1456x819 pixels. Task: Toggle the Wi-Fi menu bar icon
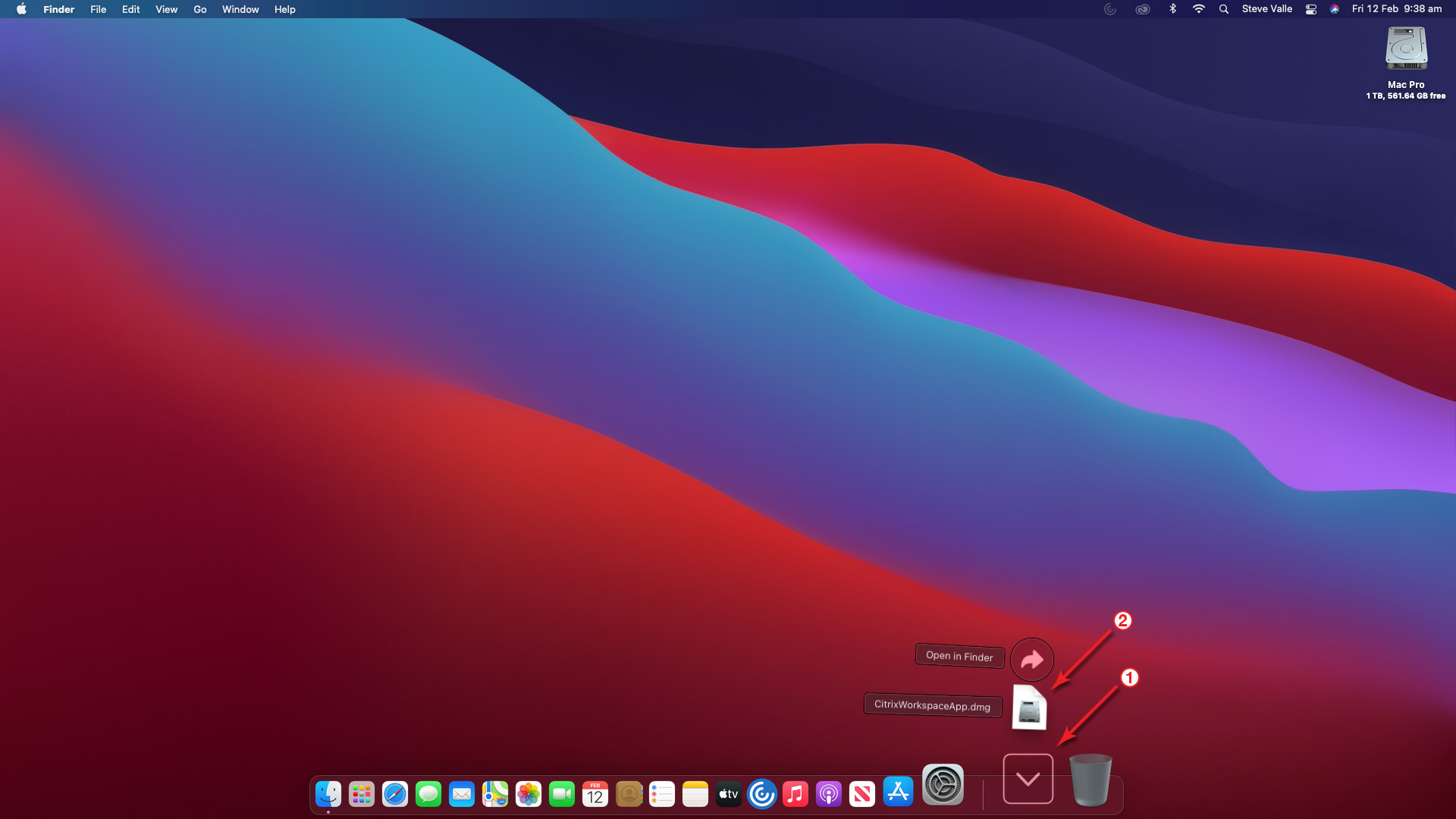(1198, 9)
